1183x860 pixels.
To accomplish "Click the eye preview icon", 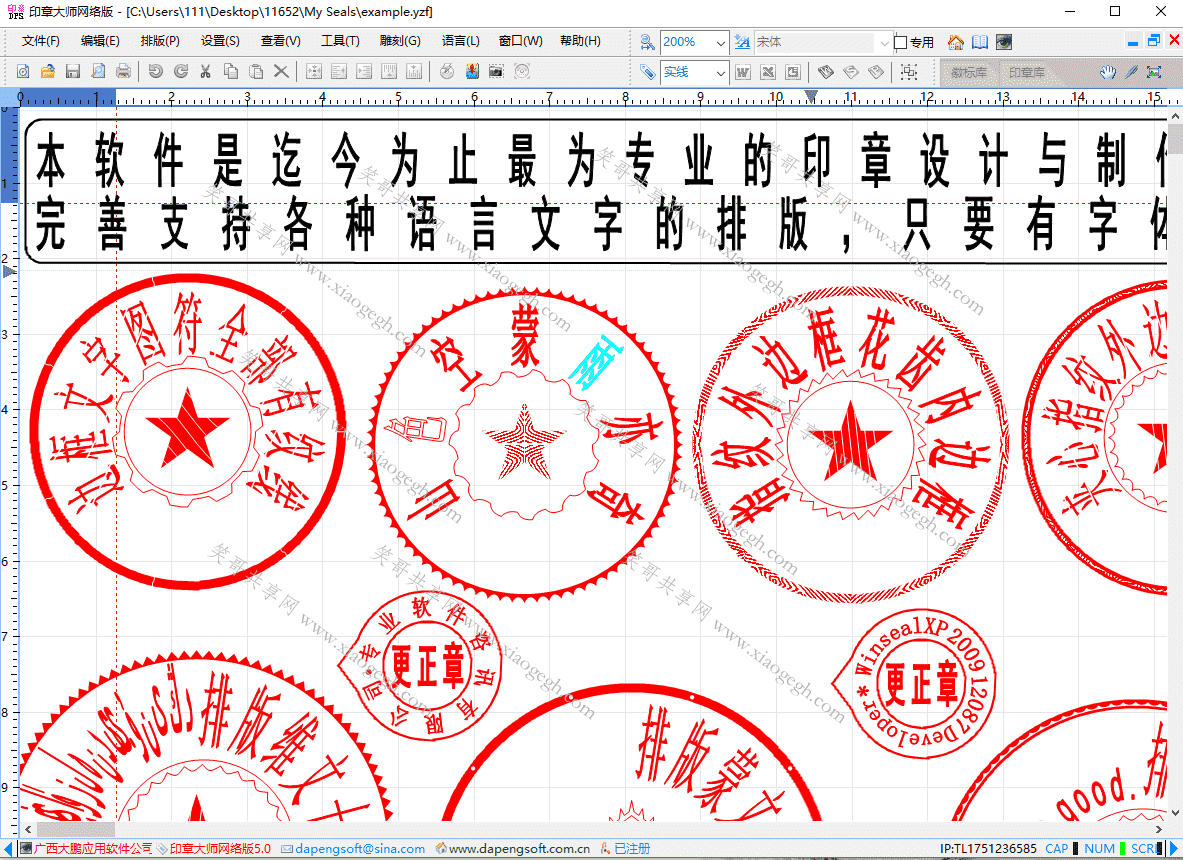I will point(1003,42).
